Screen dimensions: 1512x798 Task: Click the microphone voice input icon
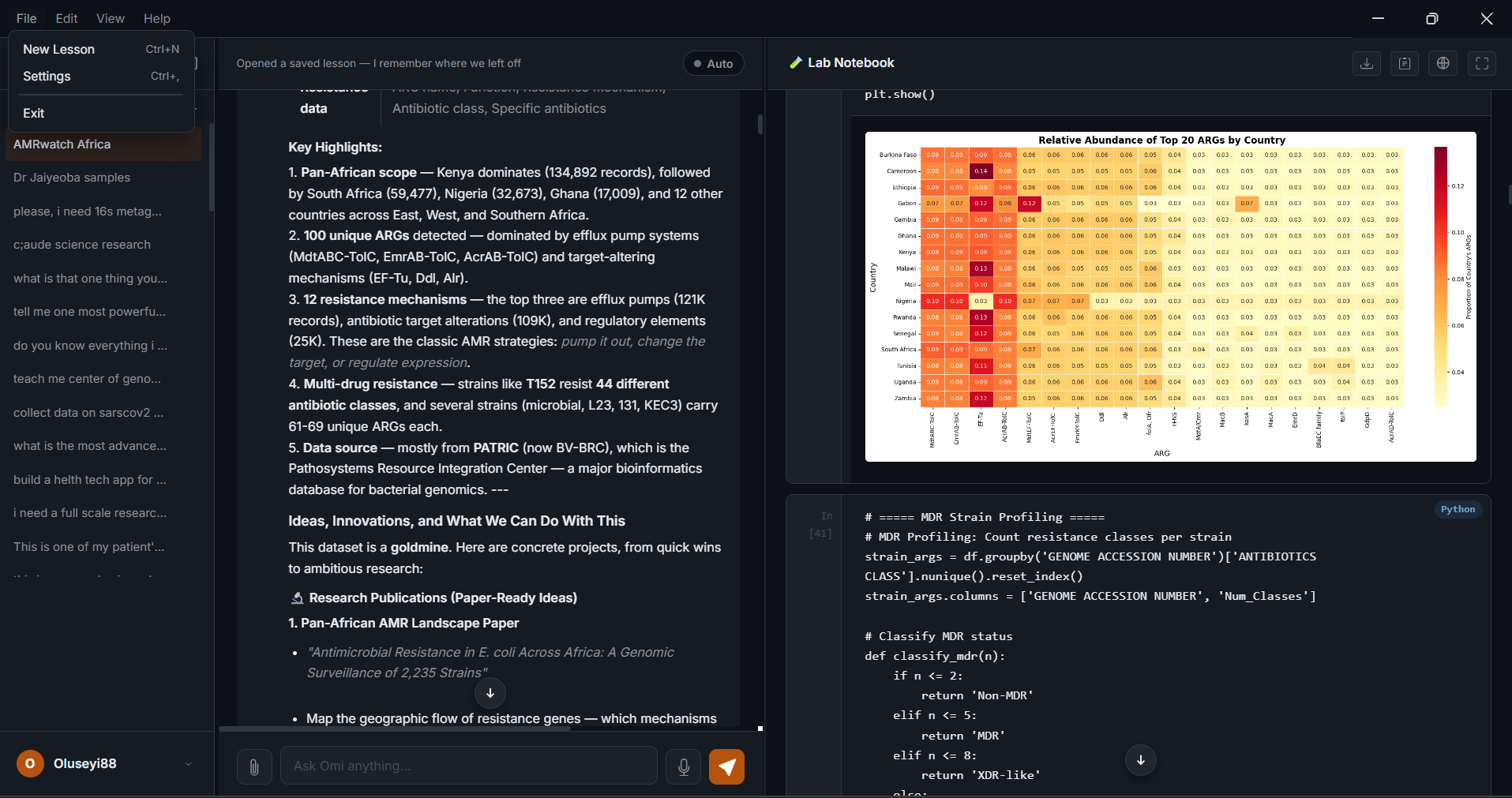point(684,766)
